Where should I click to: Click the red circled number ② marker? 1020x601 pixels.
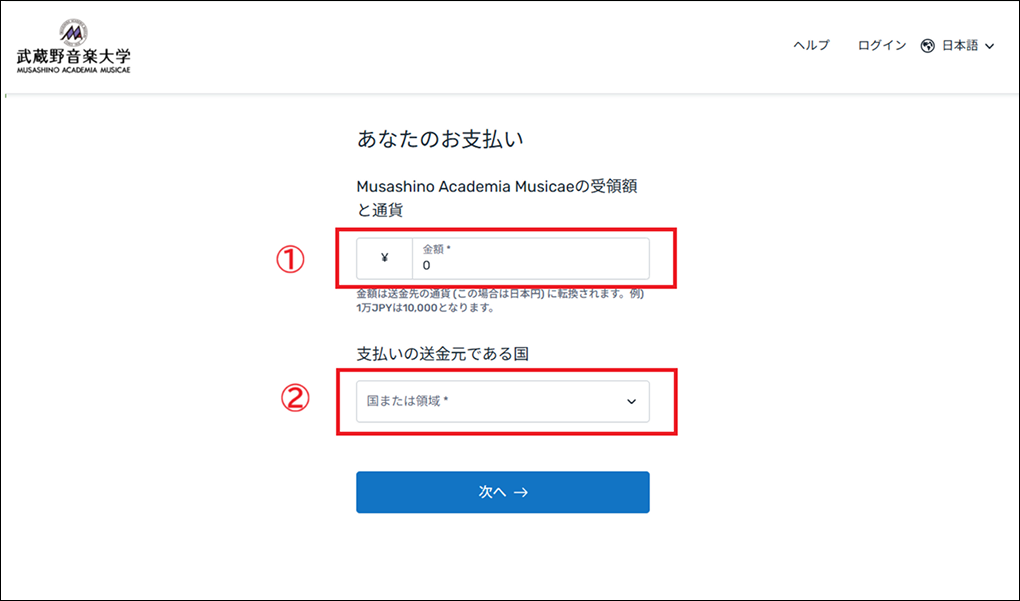[x=291, y=398]
